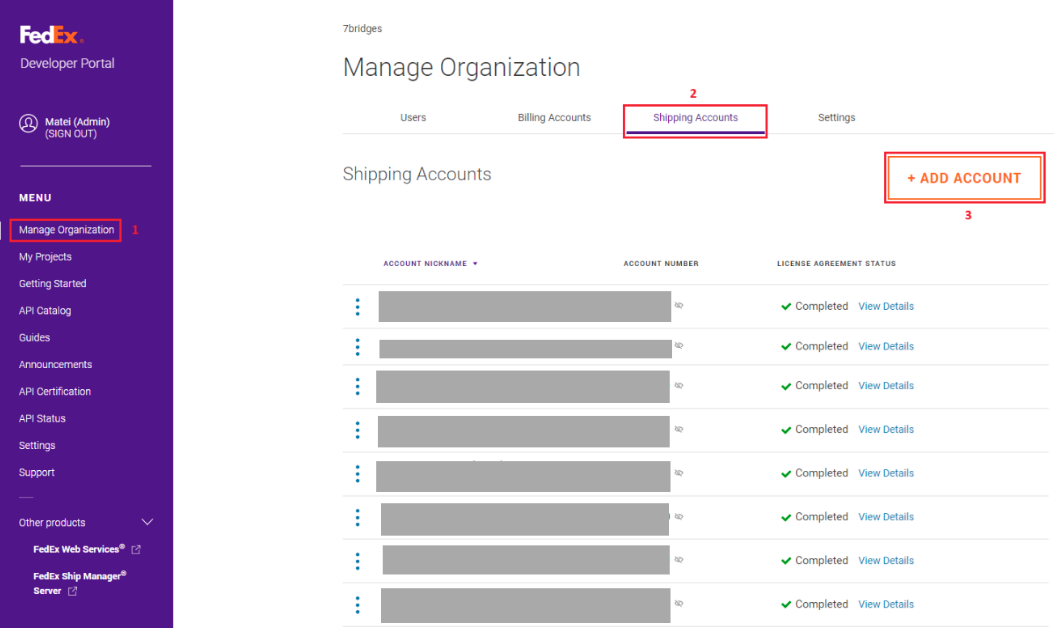Collapse the Other products section
The image size is (1054, 629).
coord(147,522)
